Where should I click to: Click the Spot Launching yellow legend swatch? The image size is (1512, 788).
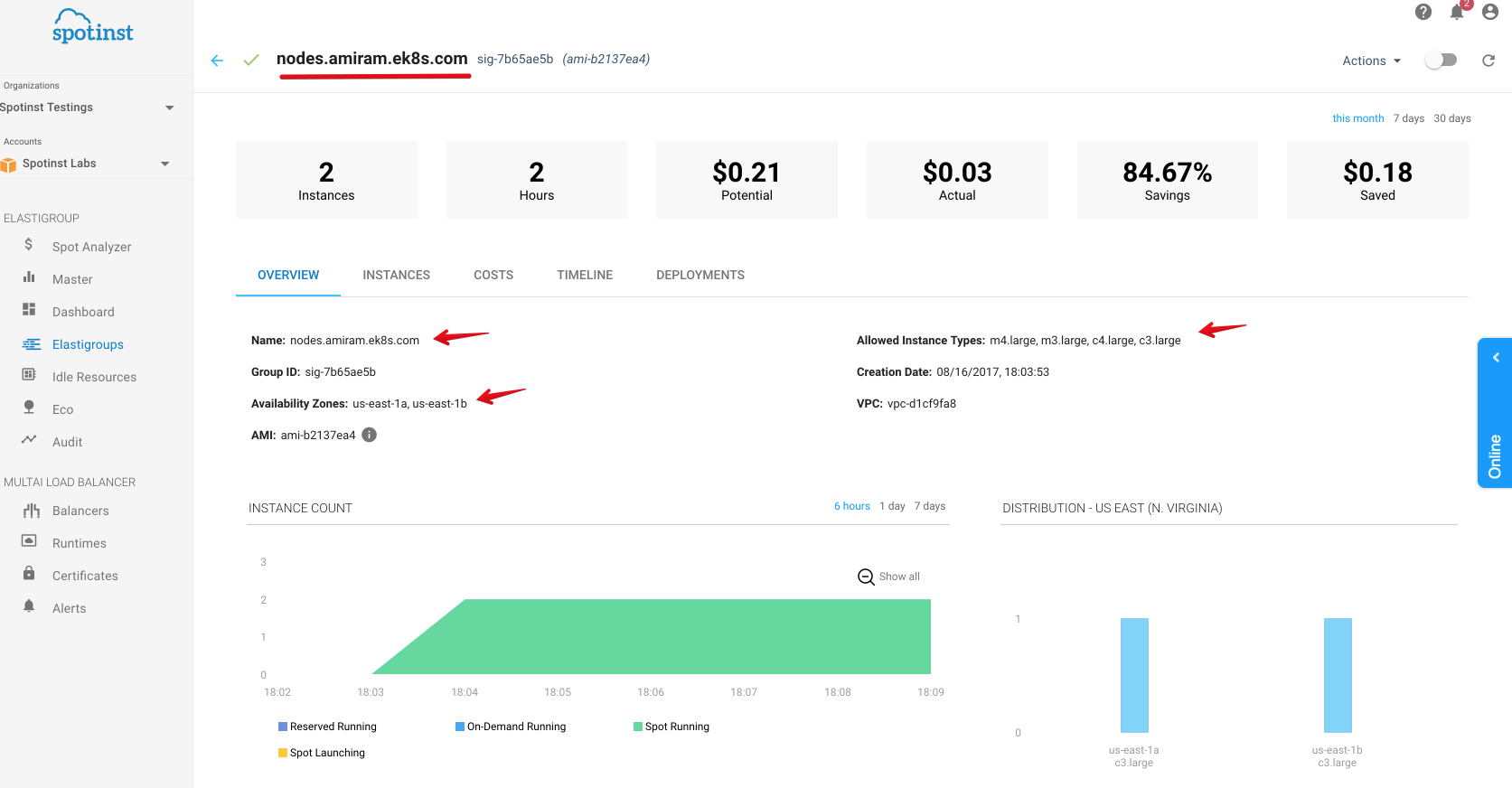coord(283,753)
